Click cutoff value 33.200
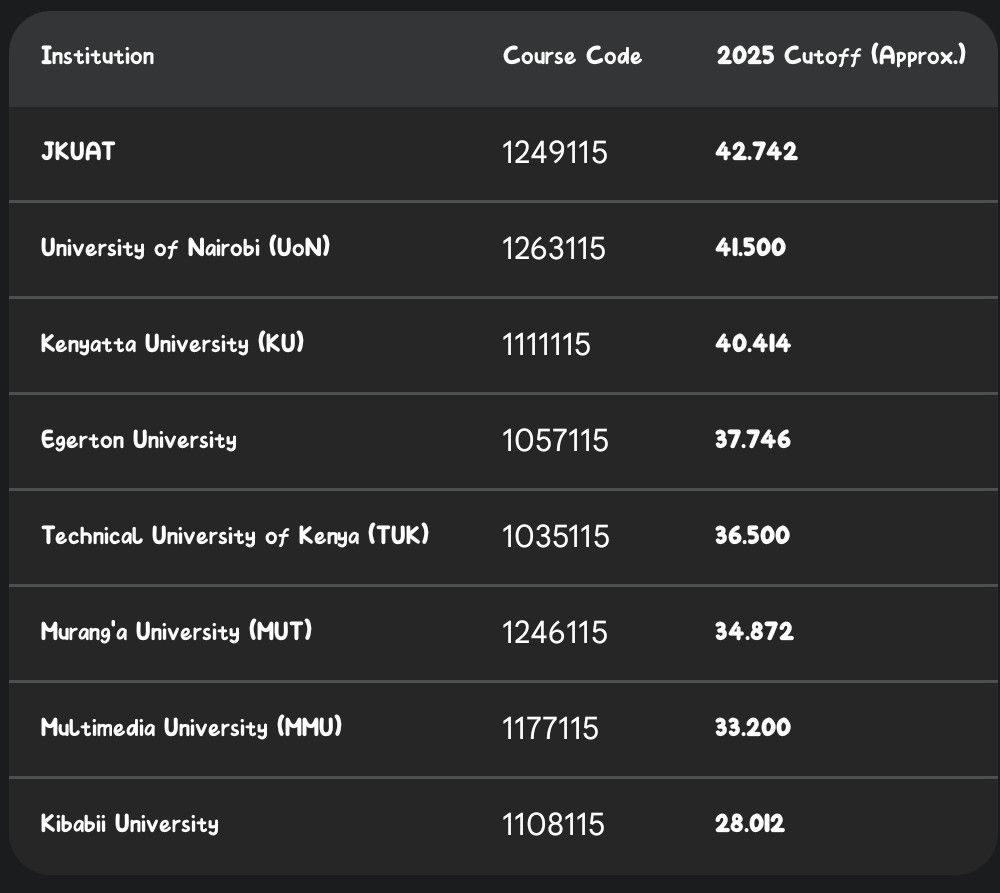1000x893 pixels. tap(753, 727)
